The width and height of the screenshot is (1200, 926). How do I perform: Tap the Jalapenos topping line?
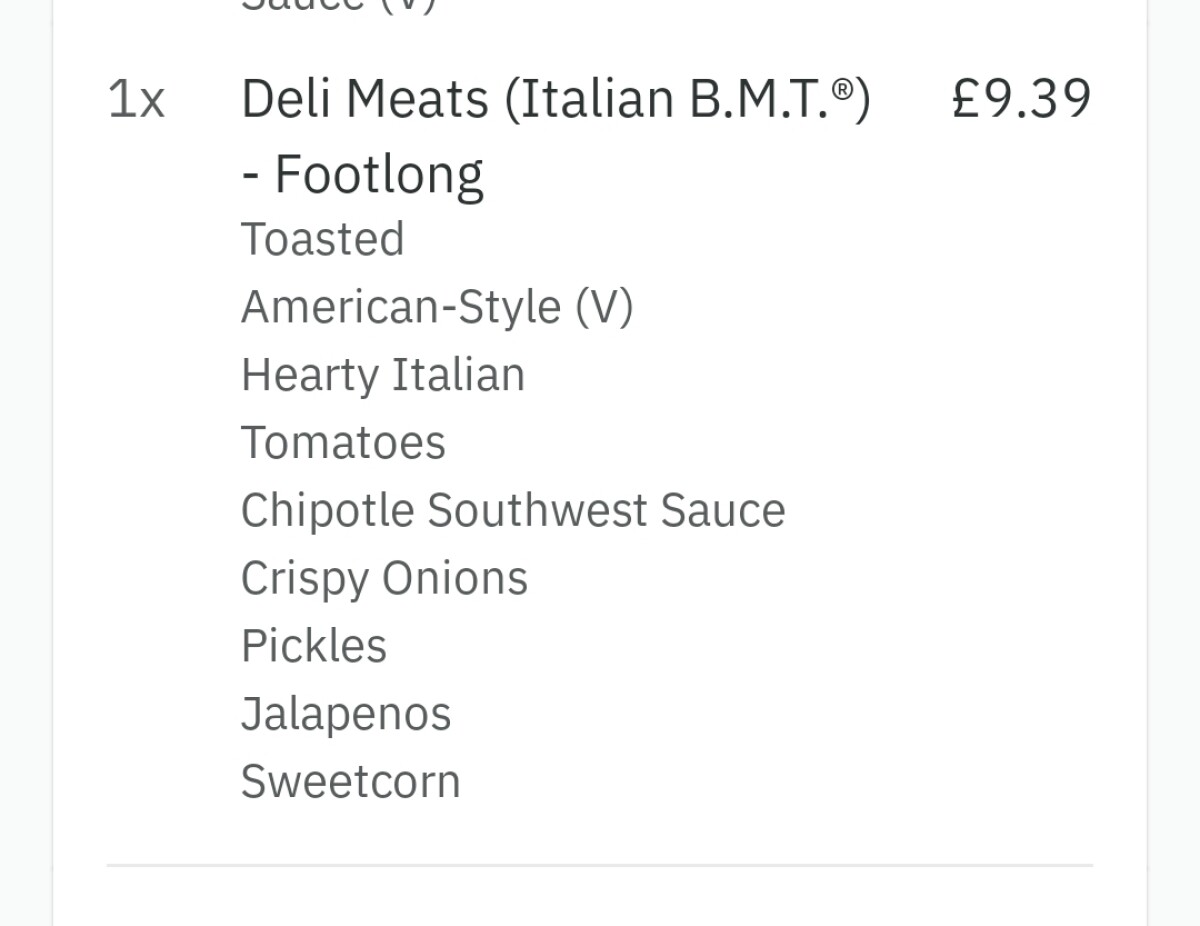click(346, 715)
